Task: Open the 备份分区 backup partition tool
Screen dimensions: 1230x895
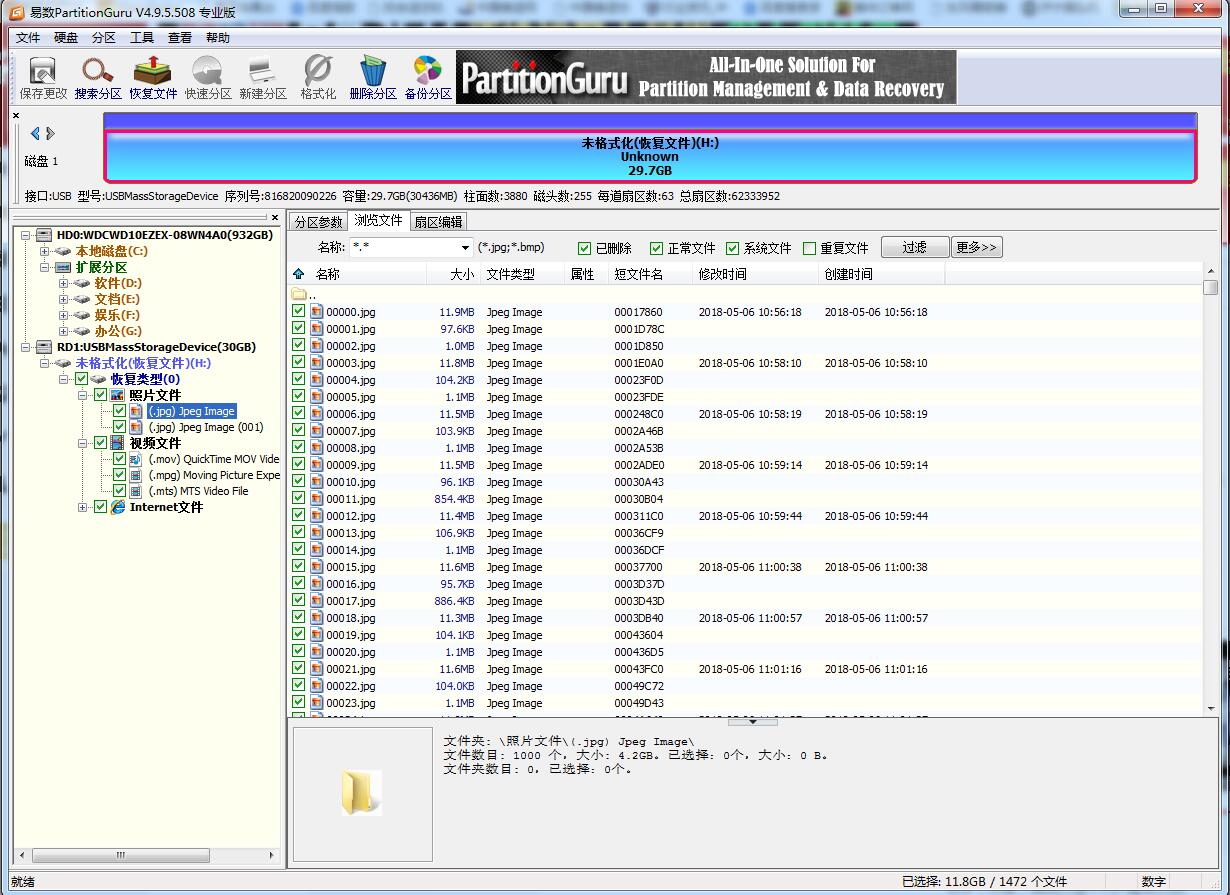Action: [x=428, y=78]
